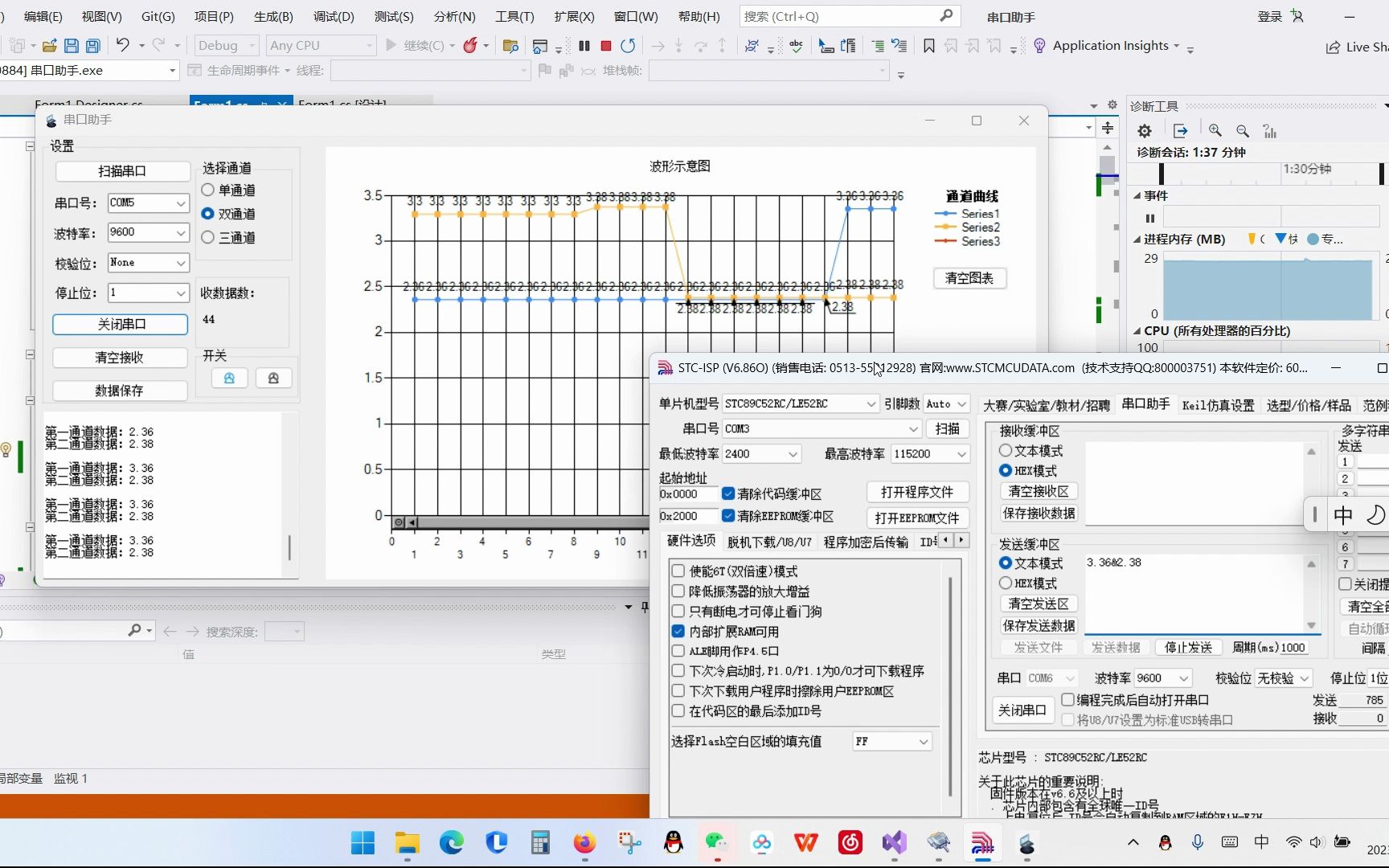Open 串口号 COM5 dropdown
The height and width of the screenshot is (868, 1389).
(181, 203)
